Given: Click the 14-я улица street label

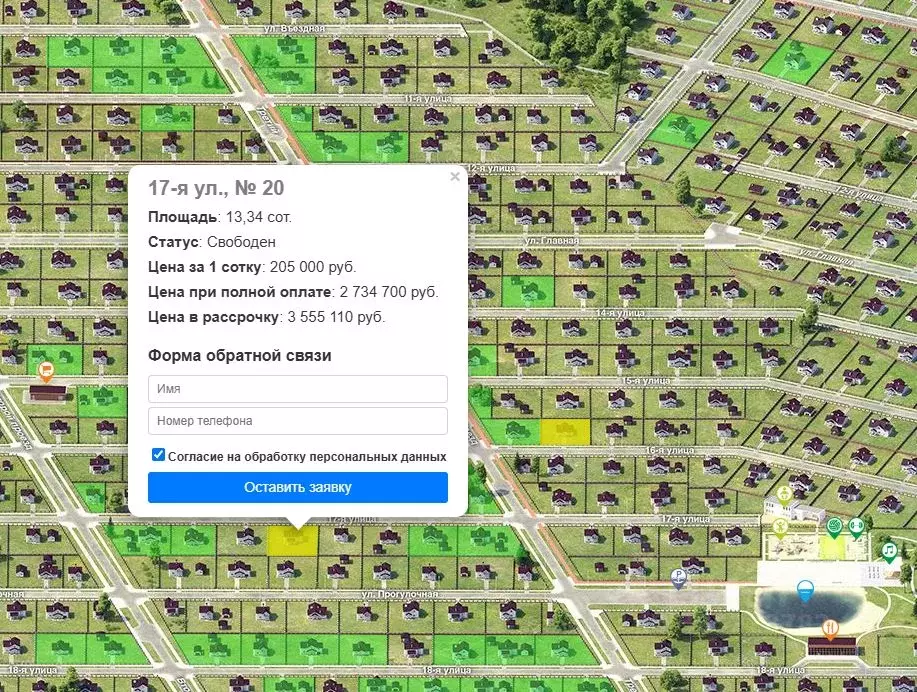Looking at the screenshot, I should tap(620, 314).
